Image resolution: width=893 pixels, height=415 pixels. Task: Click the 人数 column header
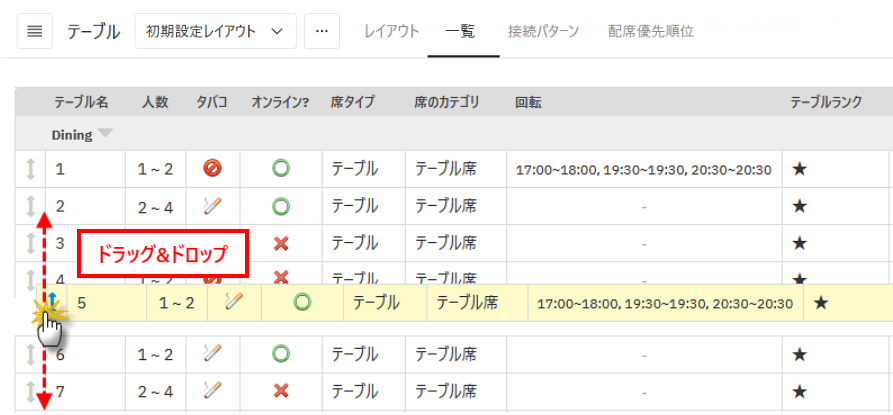[x=154, y=102]
